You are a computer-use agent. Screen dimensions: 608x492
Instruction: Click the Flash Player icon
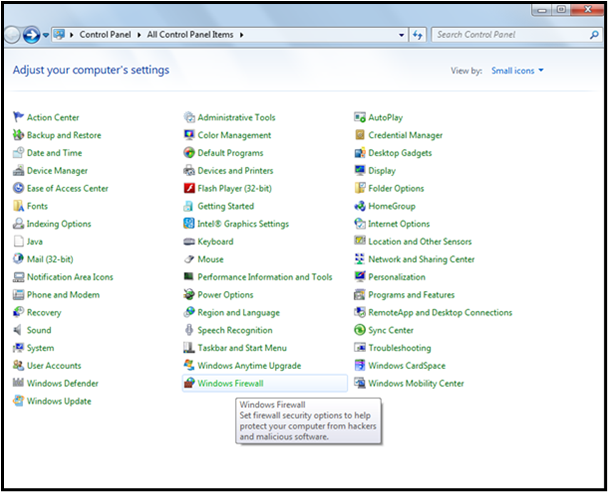click(x=189, y=188)
